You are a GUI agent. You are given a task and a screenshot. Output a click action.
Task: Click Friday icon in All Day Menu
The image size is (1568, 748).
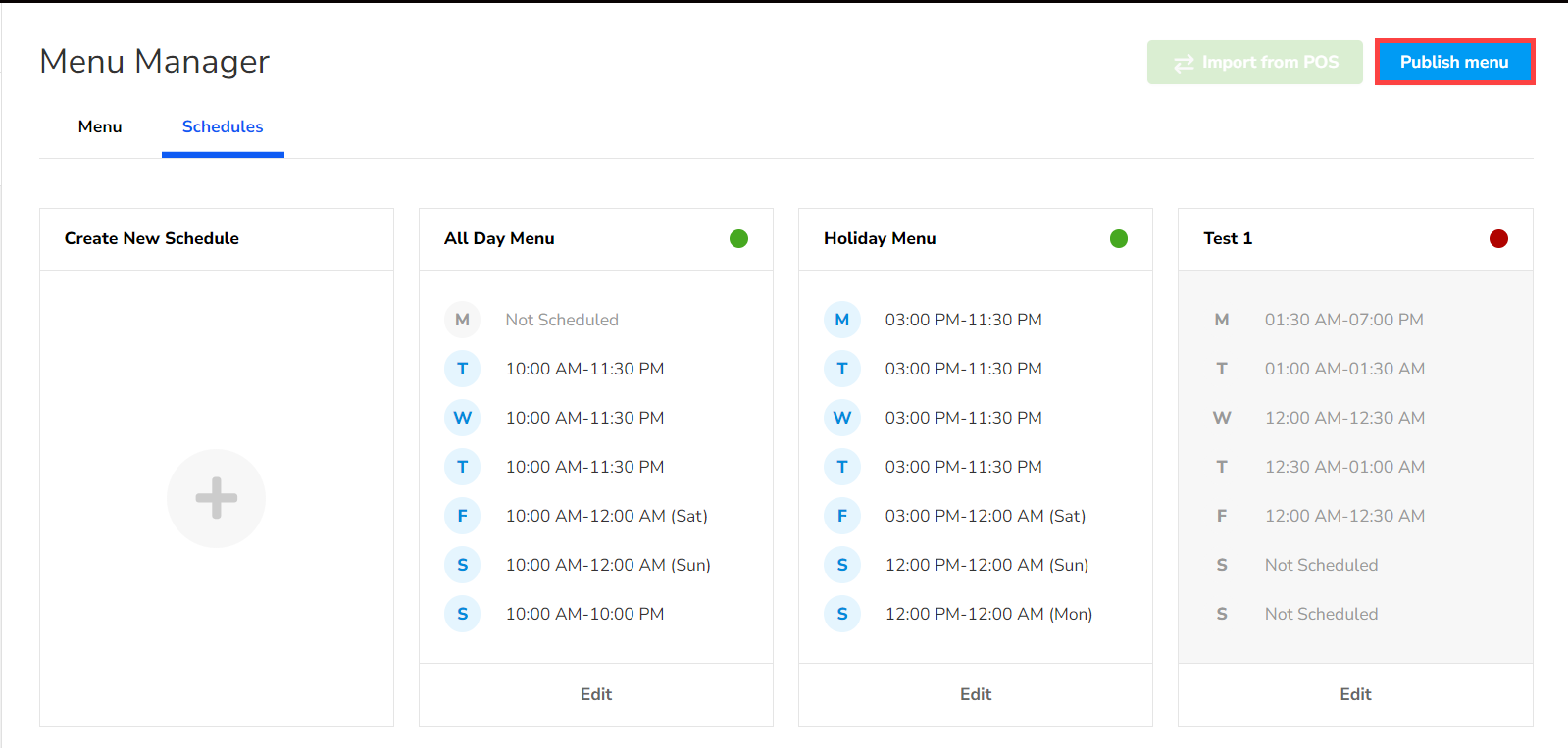coord(462,516)
